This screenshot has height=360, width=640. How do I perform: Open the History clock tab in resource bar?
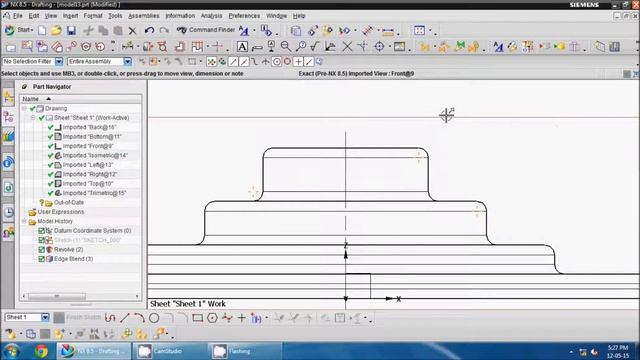[x=8, y=212]
